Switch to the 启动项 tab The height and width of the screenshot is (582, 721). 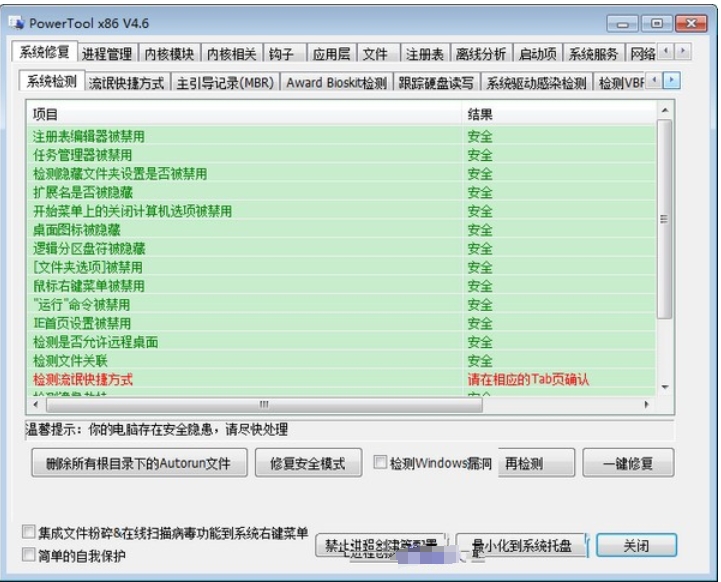(x=537, y=54)
